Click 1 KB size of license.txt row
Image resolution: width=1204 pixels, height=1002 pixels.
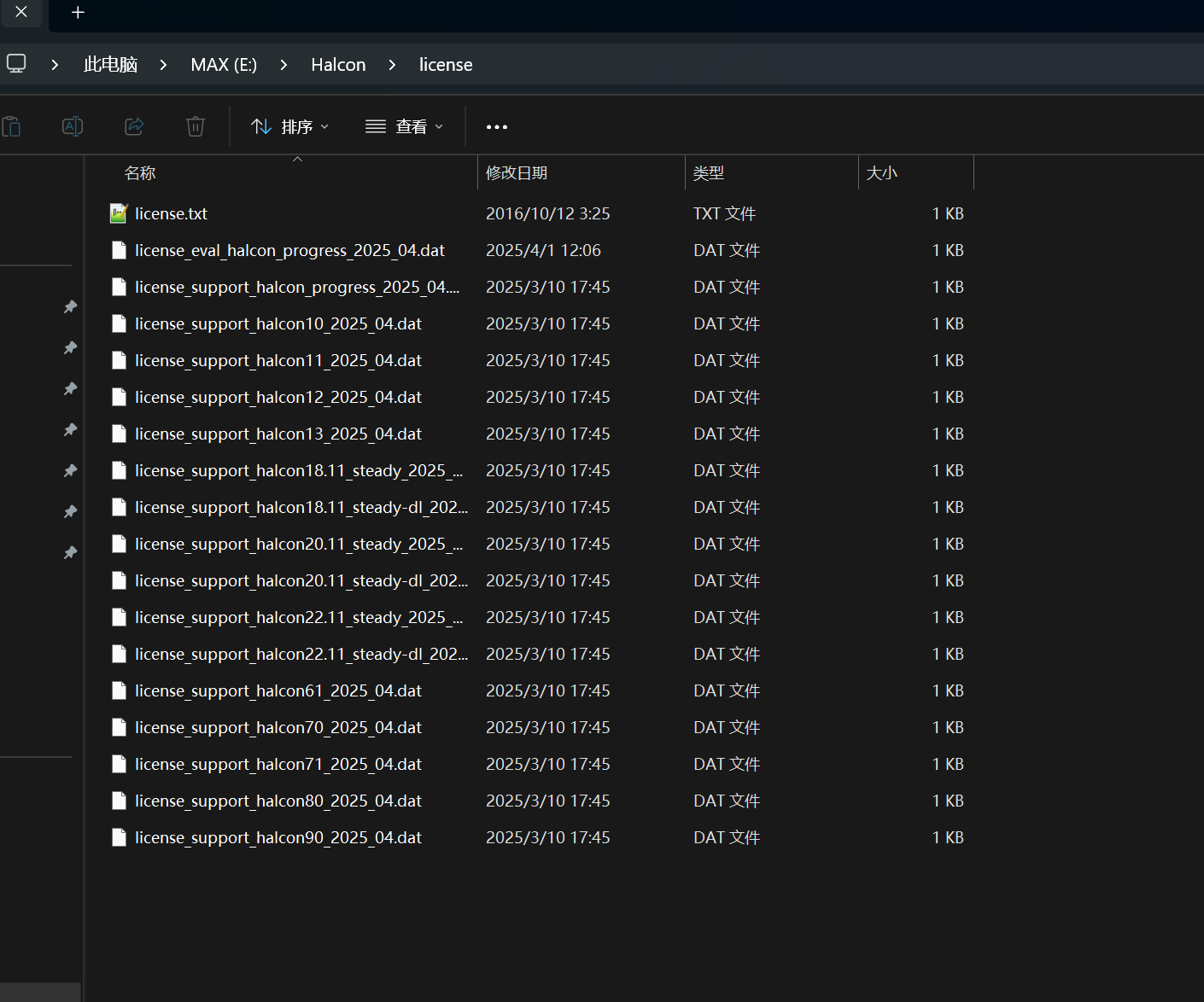pyautogui.click(x=948, y=213)
